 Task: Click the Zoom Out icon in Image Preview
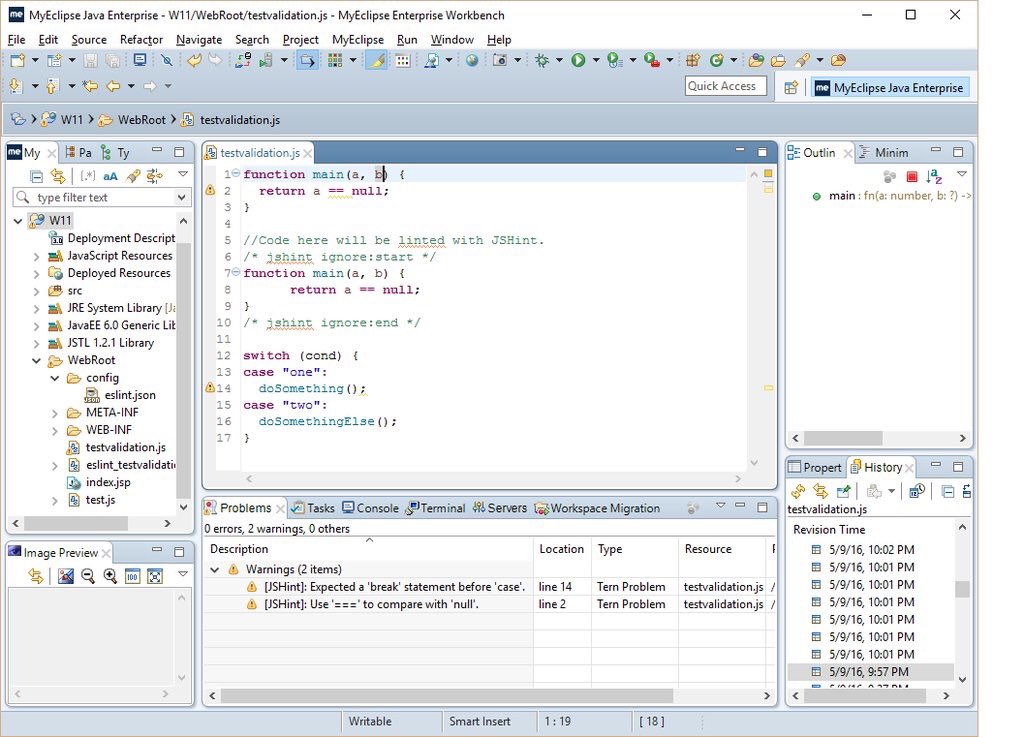pos(88,576)
